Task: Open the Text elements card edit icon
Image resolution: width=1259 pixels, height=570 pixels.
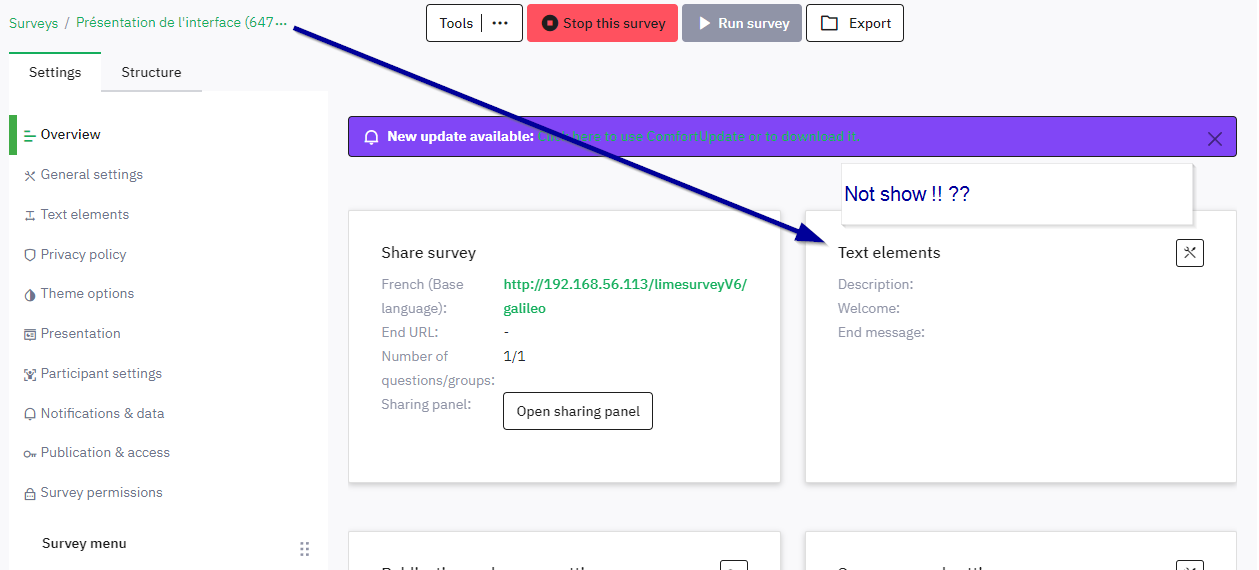Action: [x=1190, y=253]
